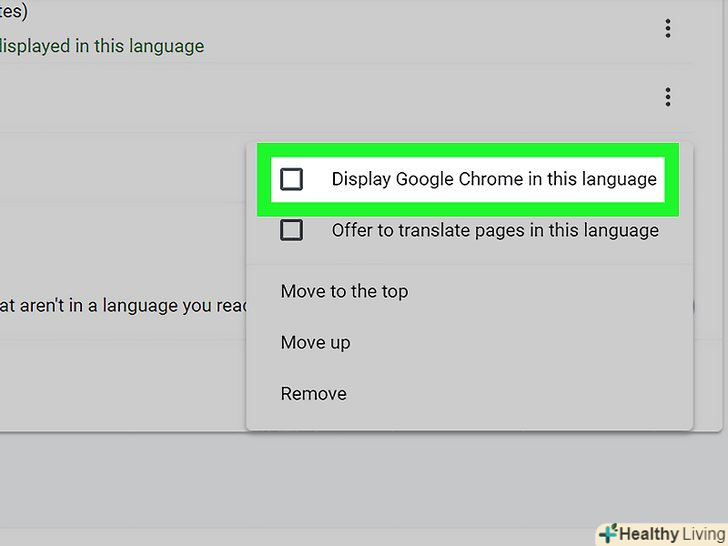
Task: Check Display Google Chrome in this language
Action: pos(292,179)
